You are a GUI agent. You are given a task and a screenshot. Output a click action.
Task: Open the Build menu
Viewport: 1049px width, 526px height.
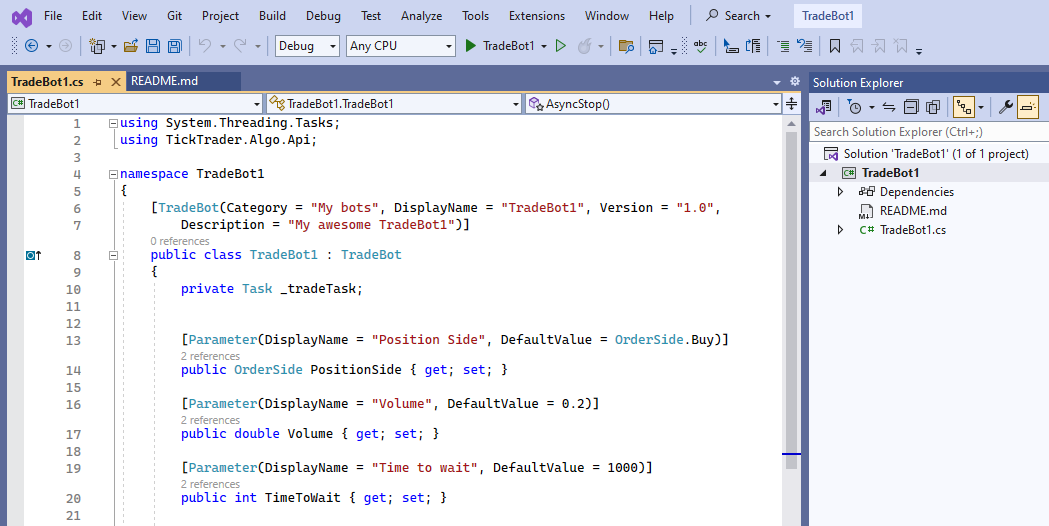[272, 16]
